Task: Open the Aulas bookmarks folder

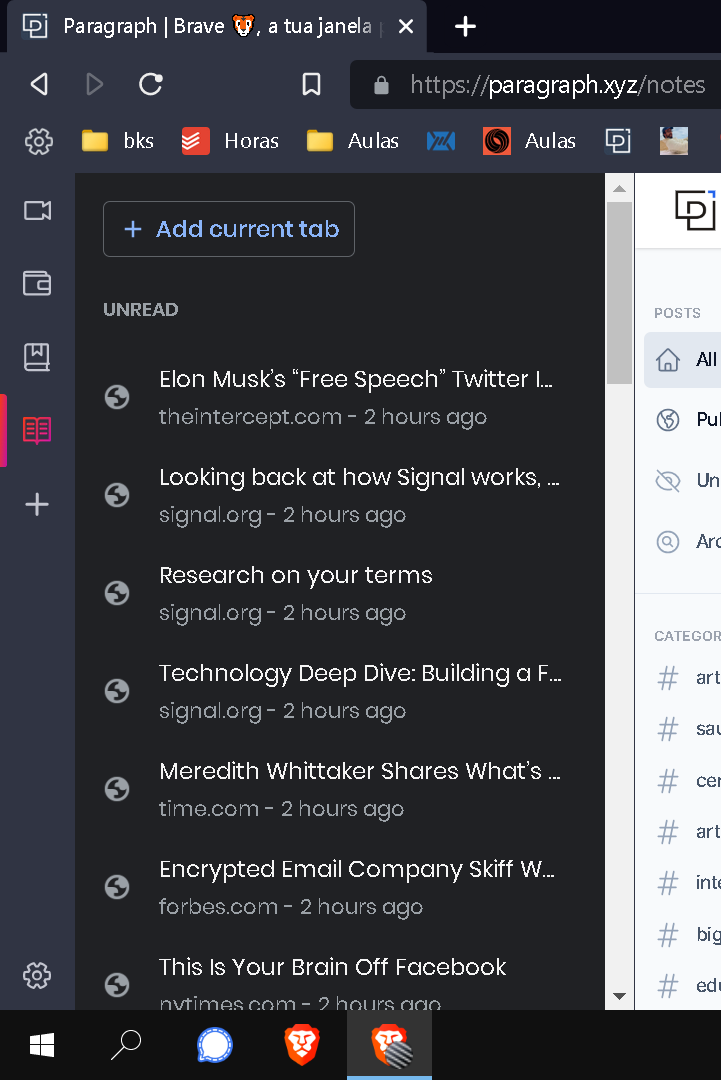Action: click(353, 141)
